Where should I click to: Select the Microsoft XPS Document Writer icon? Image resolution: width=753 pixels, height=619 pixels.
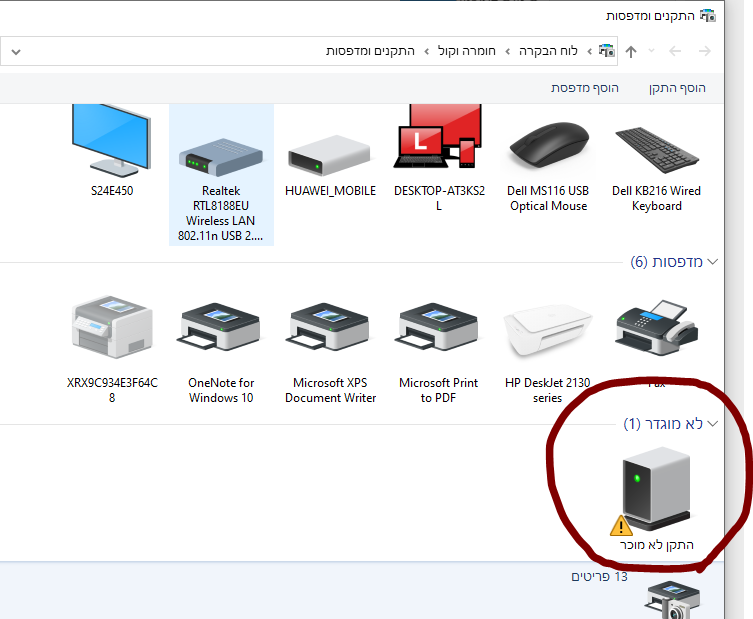click(x=329, y=327)
